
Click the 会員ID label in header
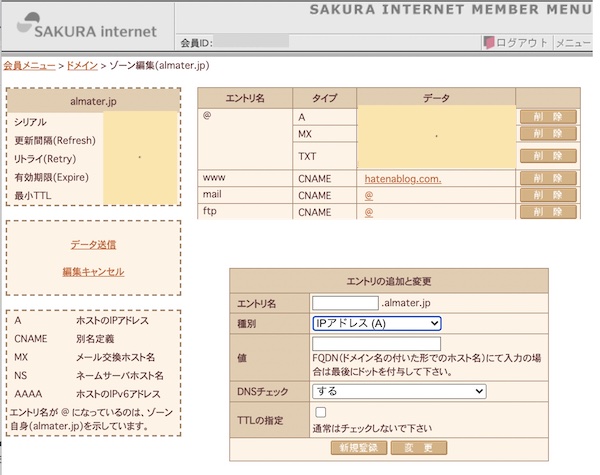click(x=196, y=43)
